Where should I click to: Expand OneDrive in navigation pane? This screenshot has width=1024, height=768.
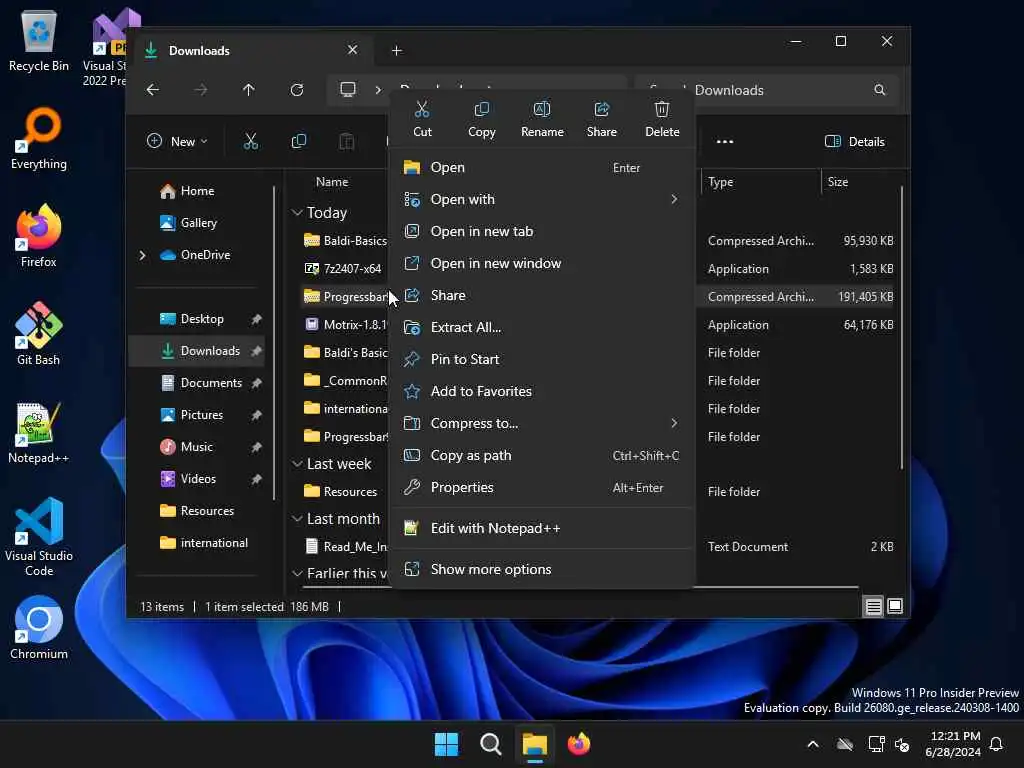[142, 255]
